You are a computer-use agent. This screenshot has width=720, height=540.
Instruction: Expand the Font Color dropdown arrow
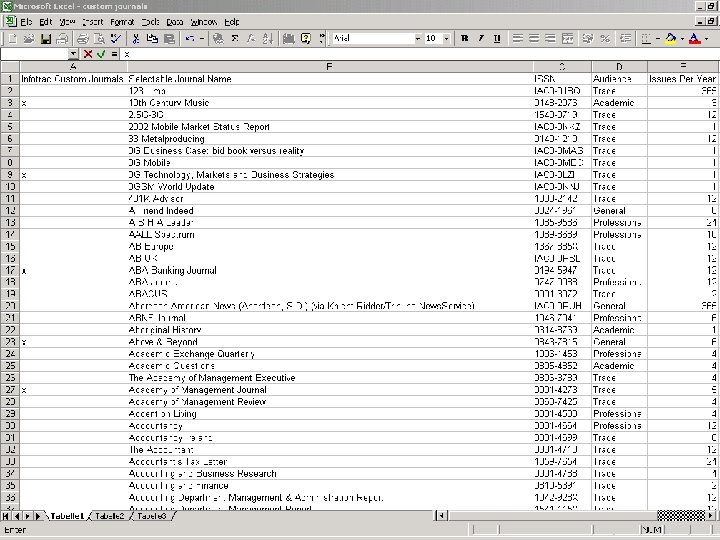(707, 39)
